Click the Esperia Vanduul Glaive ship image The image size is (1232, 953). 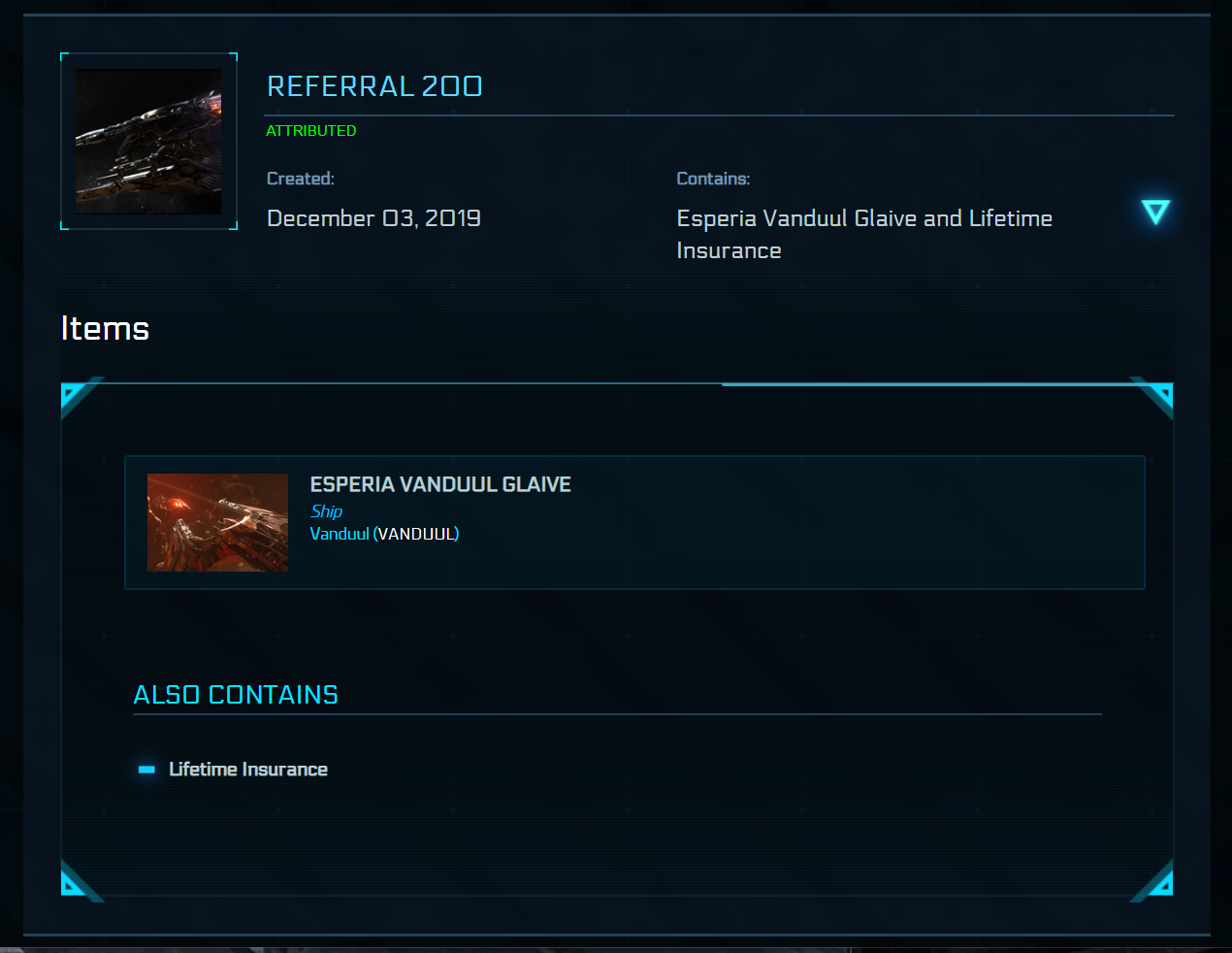[x=217, y=522]
